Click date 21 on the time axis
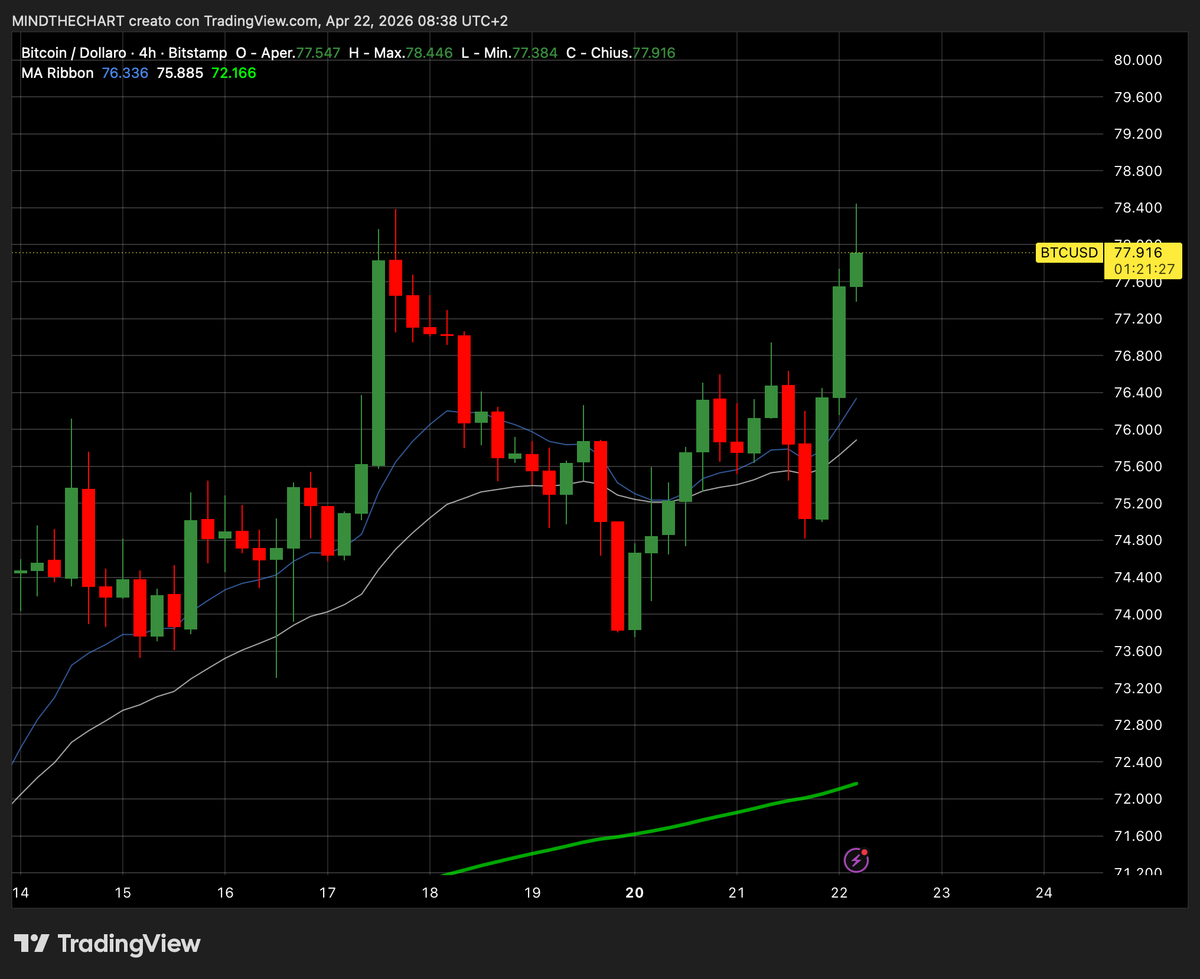 [737, 892]
